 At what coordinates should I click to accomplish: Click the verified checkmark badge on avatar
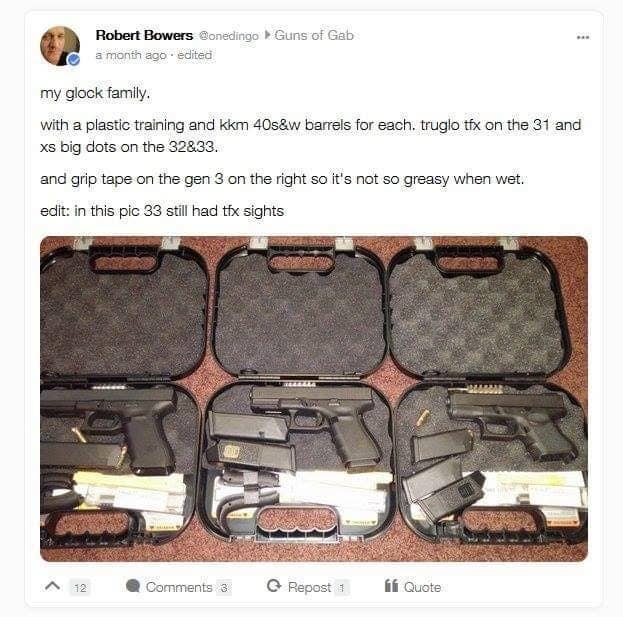coord(74,60)
